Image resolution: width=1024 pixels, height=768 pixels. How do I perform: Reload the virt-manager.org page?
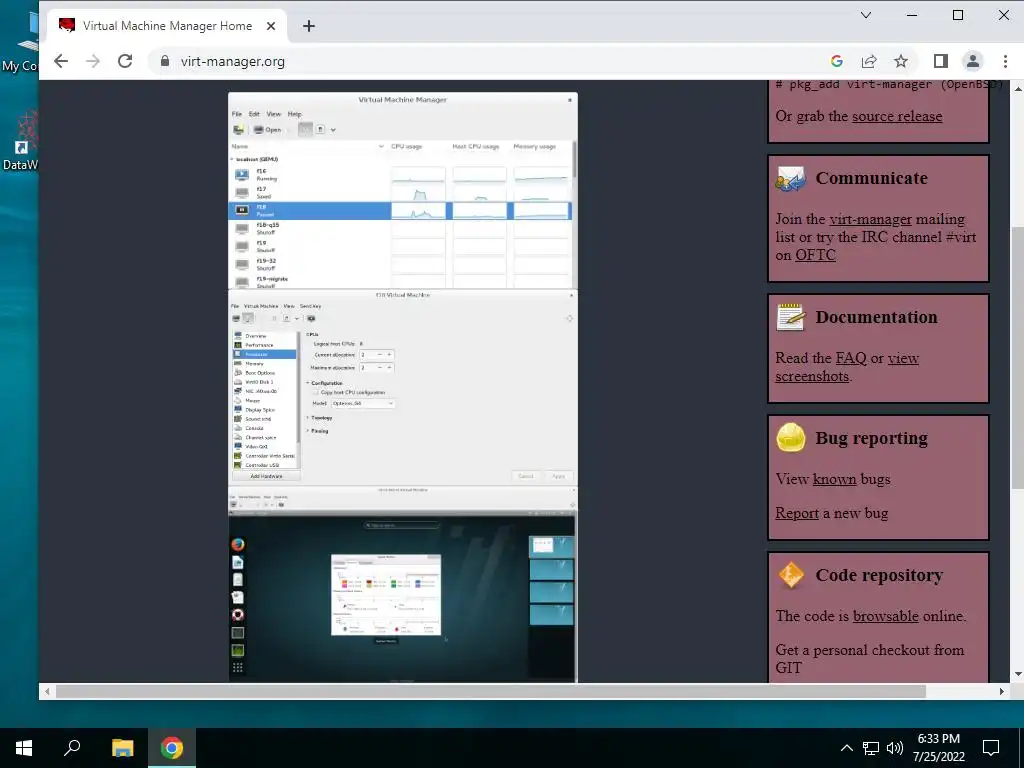point(125,61)
